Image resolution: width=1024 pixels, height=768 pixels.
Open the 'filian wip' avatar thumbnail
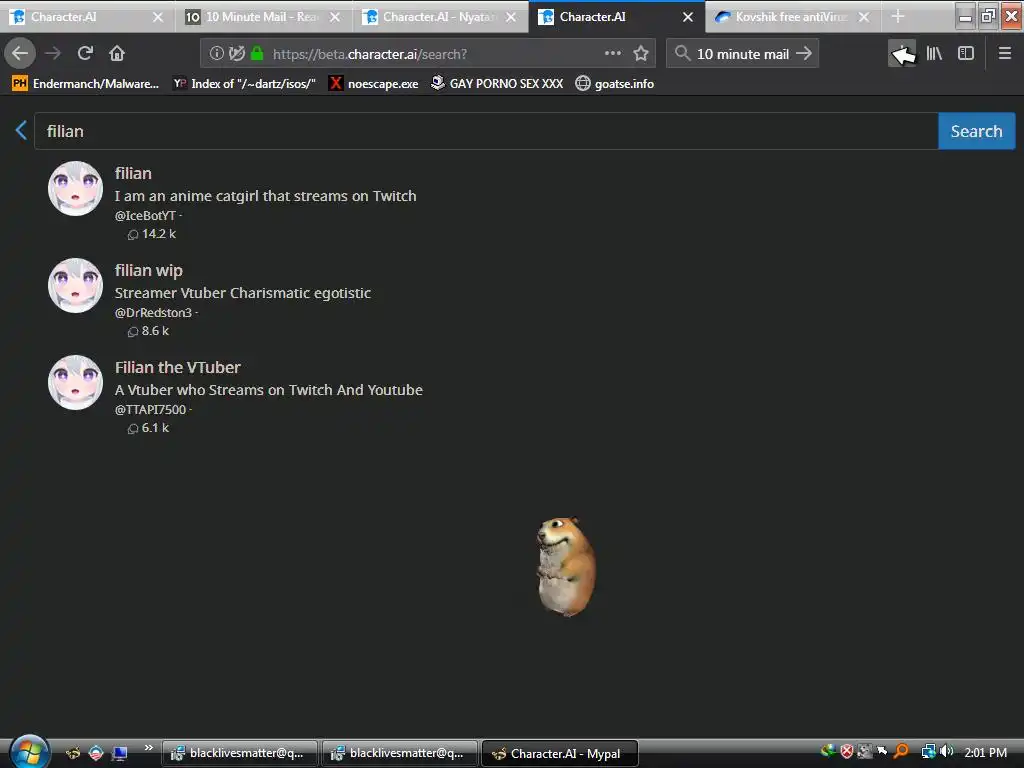pos(76,285)
